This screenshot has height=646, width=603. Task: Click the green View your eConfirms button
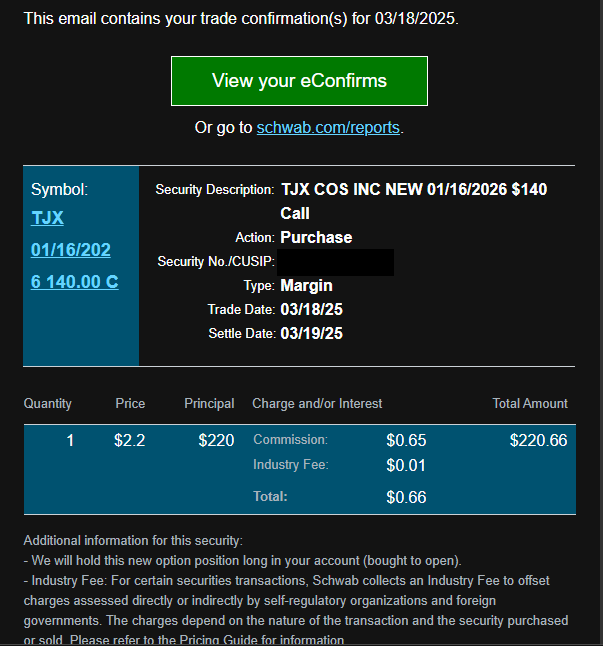coord(299,81)
